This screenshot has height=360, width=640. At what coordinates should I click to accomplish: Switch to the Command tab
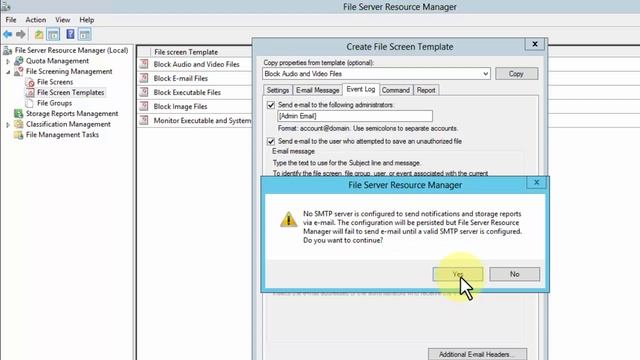click(x=396, y=90)
